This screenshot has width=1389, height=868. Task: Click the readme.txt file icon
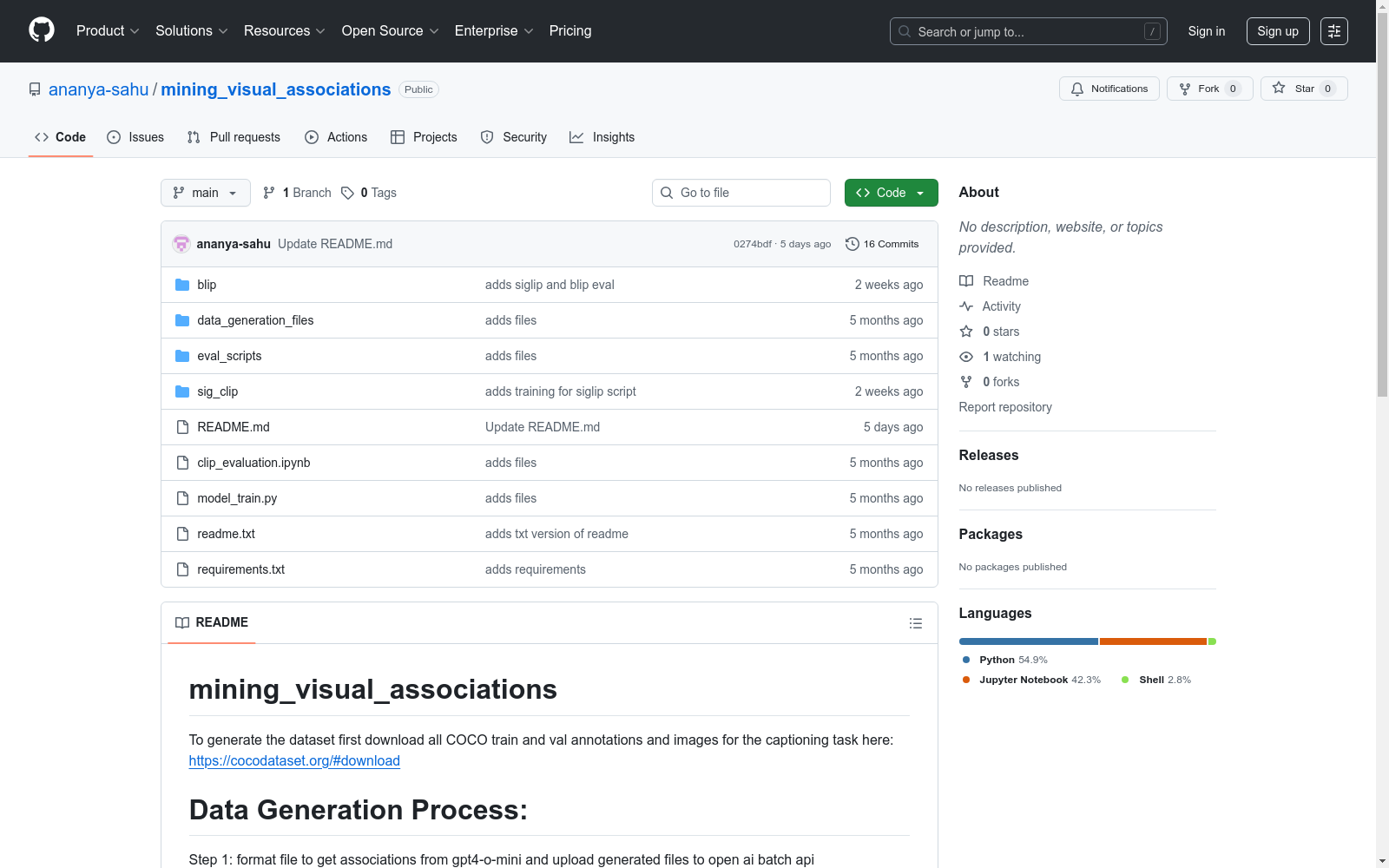[182, 534]
